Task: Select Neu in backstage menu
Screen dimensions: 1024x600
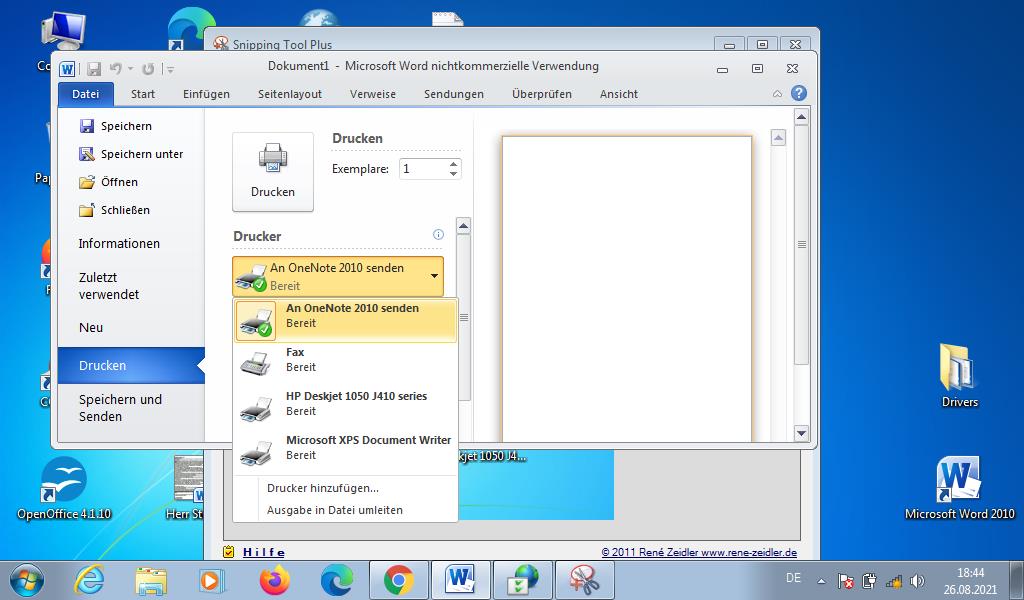Action: pyautogui.click(x=91, y=328)
